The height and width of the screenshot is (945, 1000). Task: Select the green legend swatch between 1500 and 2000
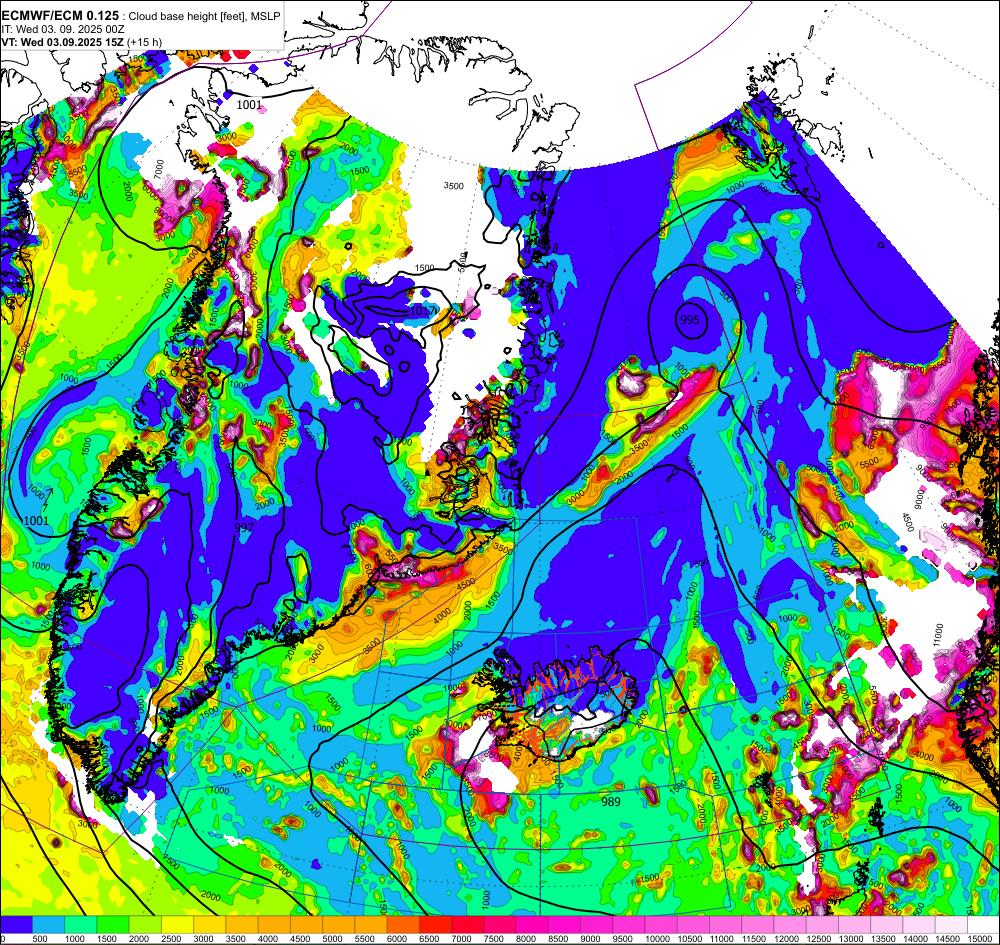pyautogui.click(x=113, y=924)
